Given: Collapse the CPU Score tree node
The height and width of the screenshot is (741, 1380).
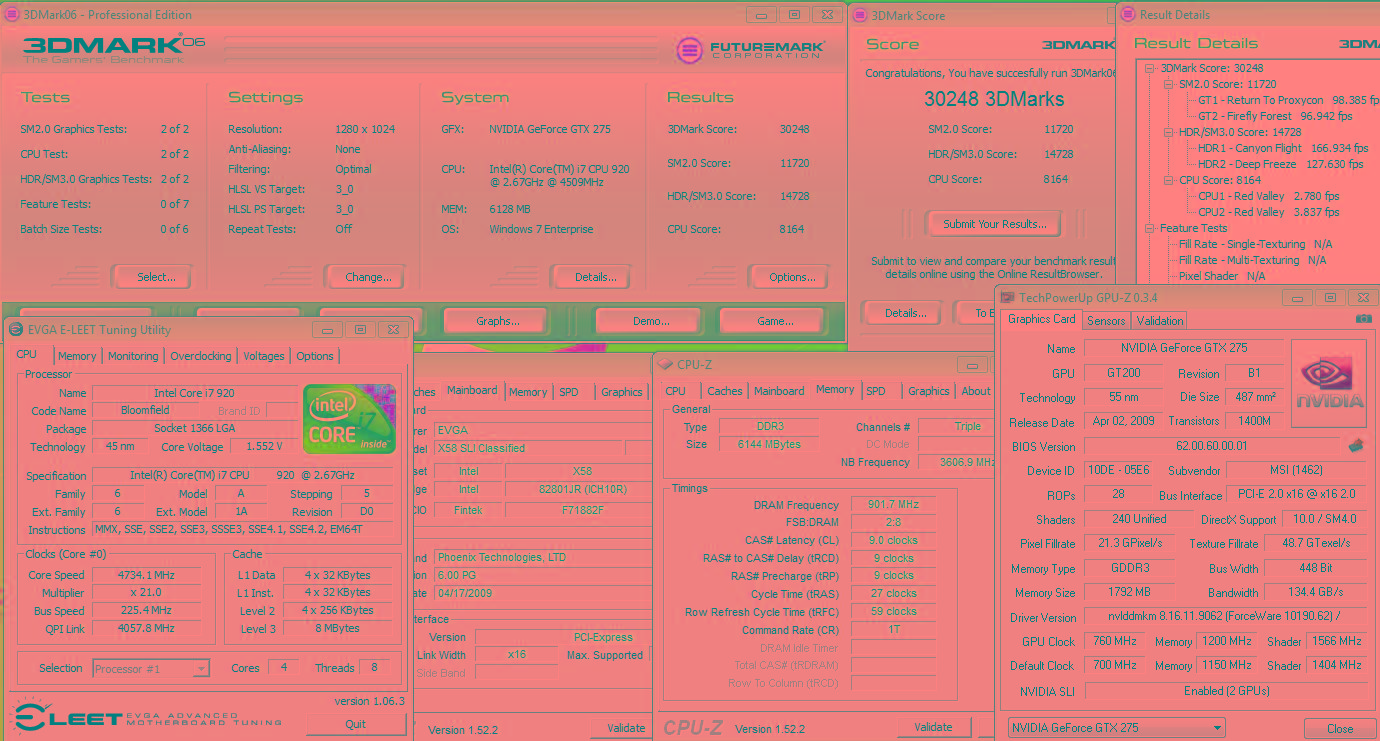Looking at the screenshot, I should point(1167,180).
